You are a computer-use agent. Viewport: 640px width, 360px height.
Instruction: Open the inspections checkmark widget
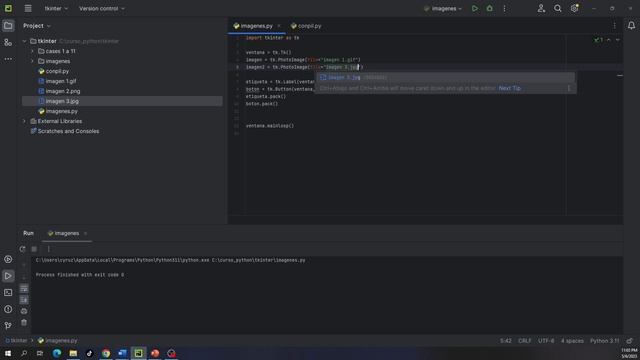pyautogui.click(x=598, y=40)
